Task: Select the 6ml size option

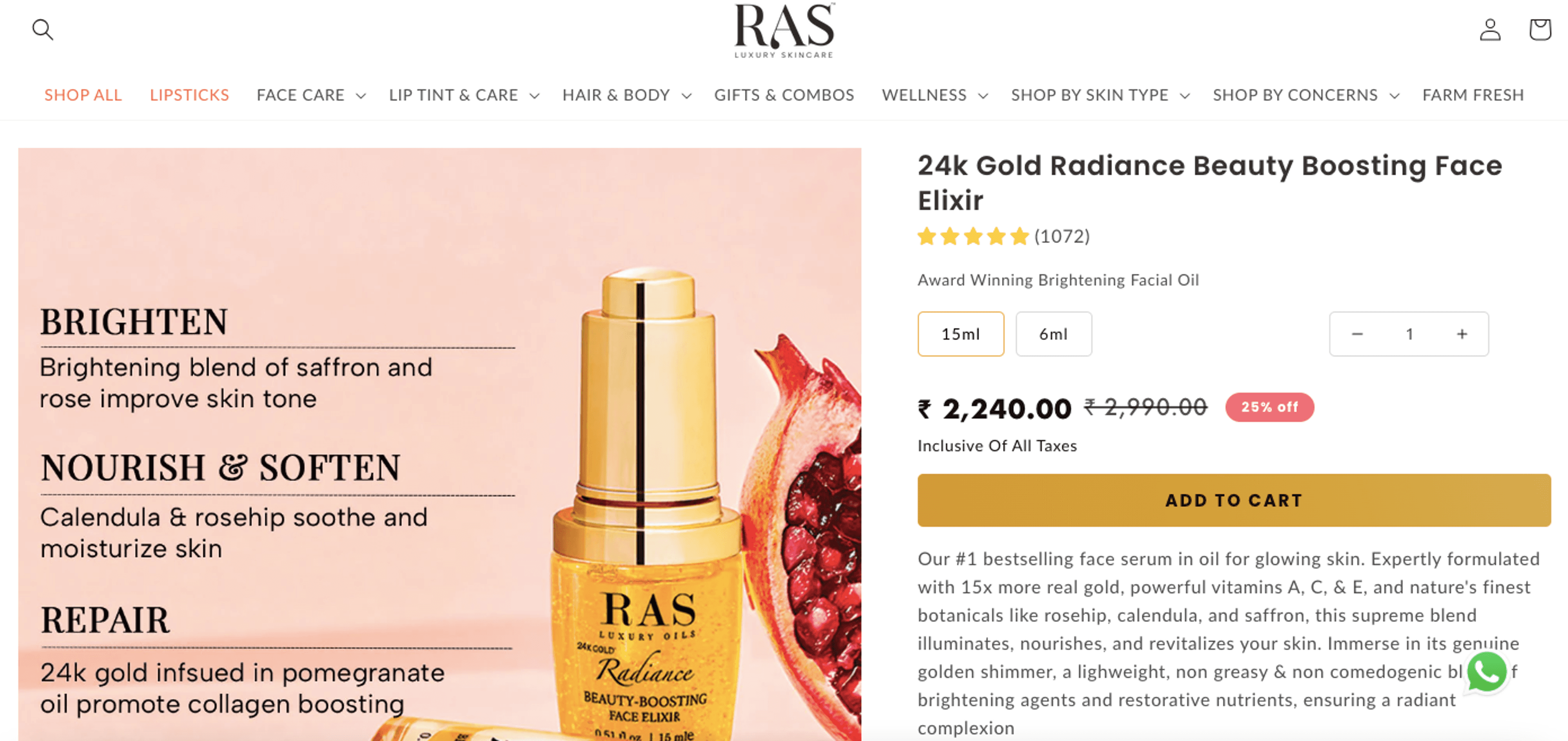Action: point(1053,334)
